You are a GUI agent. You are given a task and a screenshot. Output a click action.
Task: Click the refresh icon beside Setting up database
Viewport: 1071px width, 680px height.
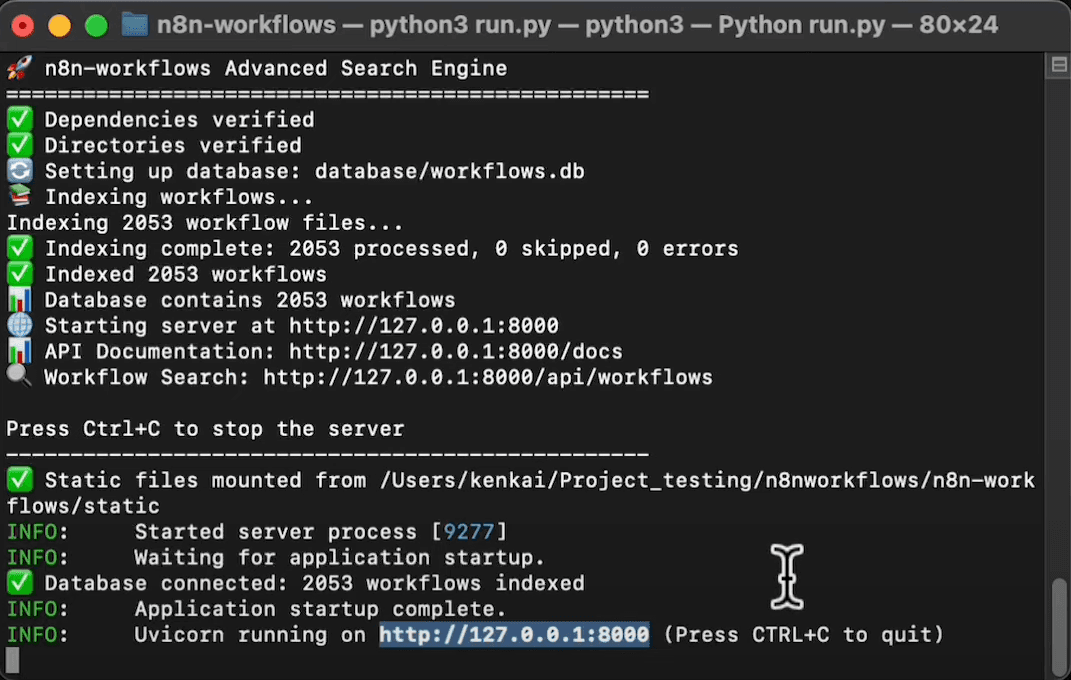[20, 171]
